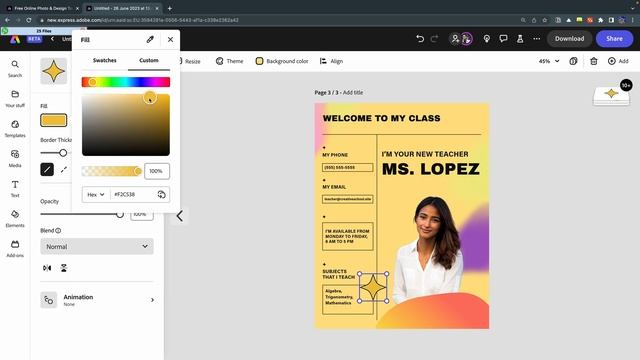The height and width of the screenshot is (360, 640).
Task: Open a new browser tab
Action: [169, 8]
